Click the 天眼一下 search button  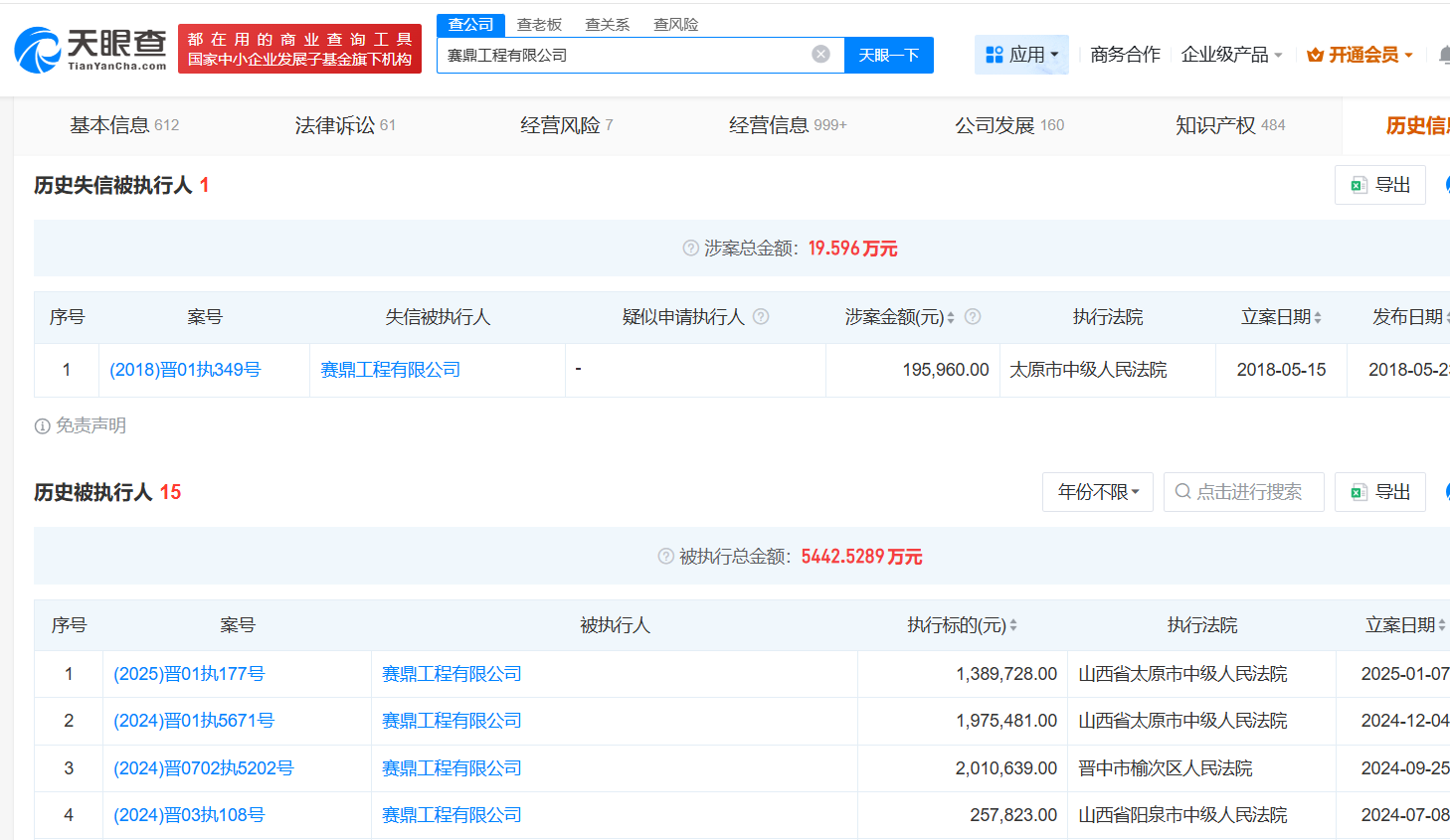[888, 55]
